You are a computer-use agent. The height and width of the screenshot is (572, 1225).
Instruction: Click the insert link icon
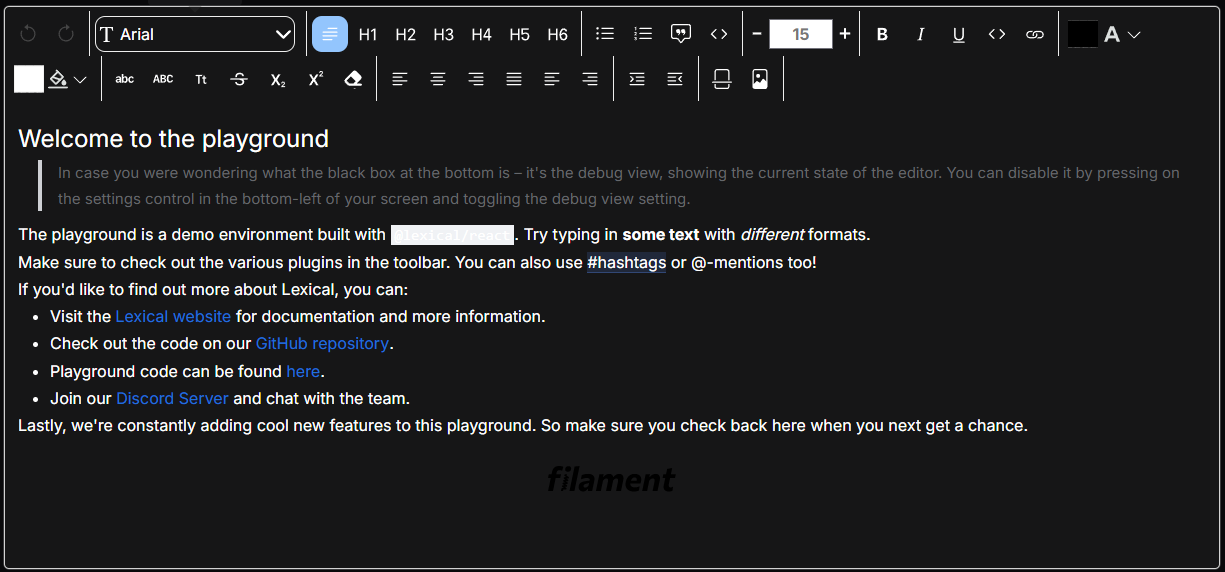pyautogui.click(x=1035, y=34)
